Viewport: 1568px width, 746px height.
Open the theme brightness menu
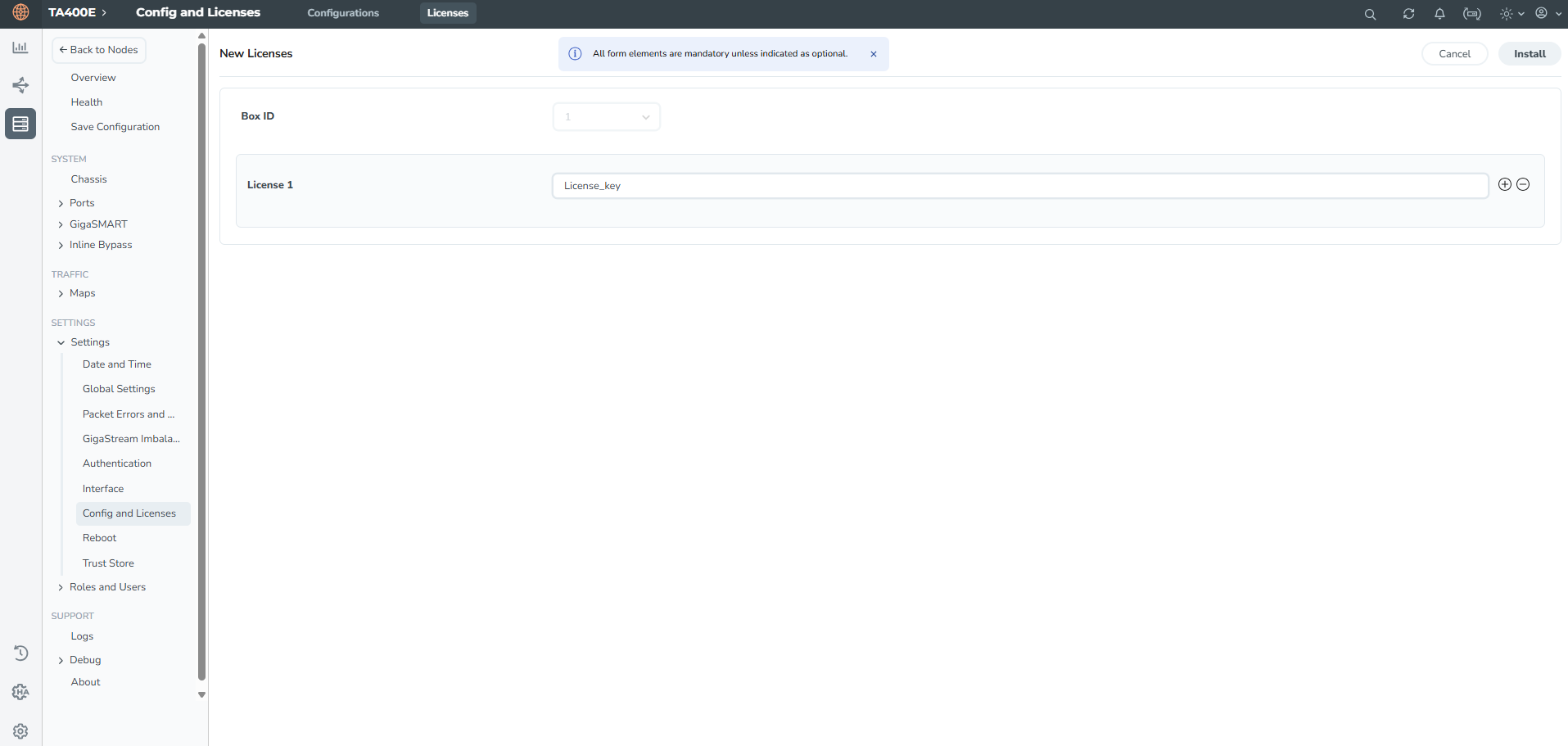coord(1512,14)
